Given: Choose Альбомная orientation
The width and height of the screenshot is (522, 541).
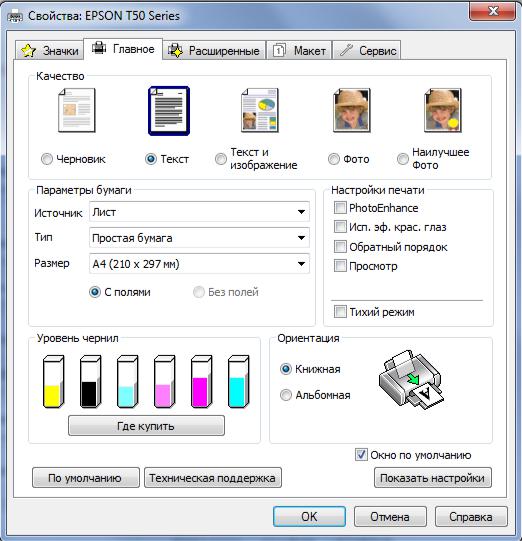Looking at the screenshot, I should tap(286, 395).
